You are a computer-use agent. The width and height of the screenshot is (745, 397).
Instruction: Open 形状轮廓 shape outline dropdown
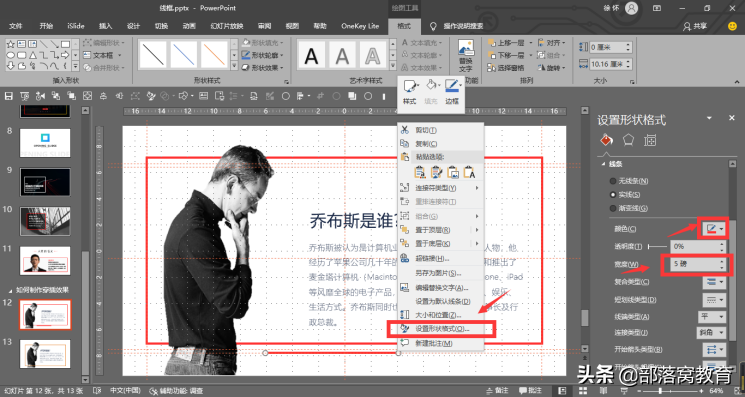pos(263,55)
